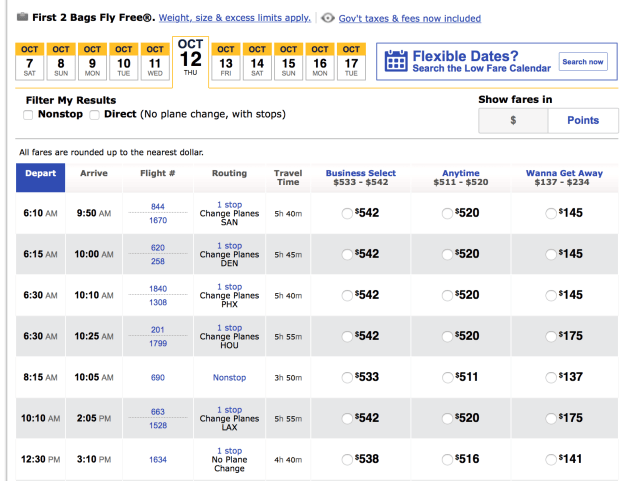Open flight number 201 details
Screen dimensions: 624x481
coord(158,329)
